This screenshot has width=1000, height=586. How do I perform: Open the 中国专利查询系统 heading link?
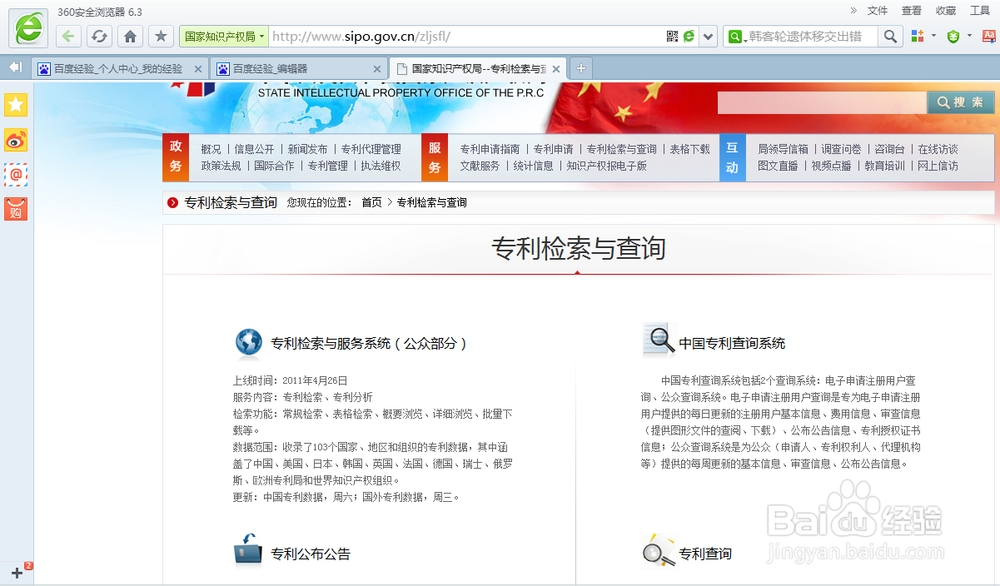(732, 344)
